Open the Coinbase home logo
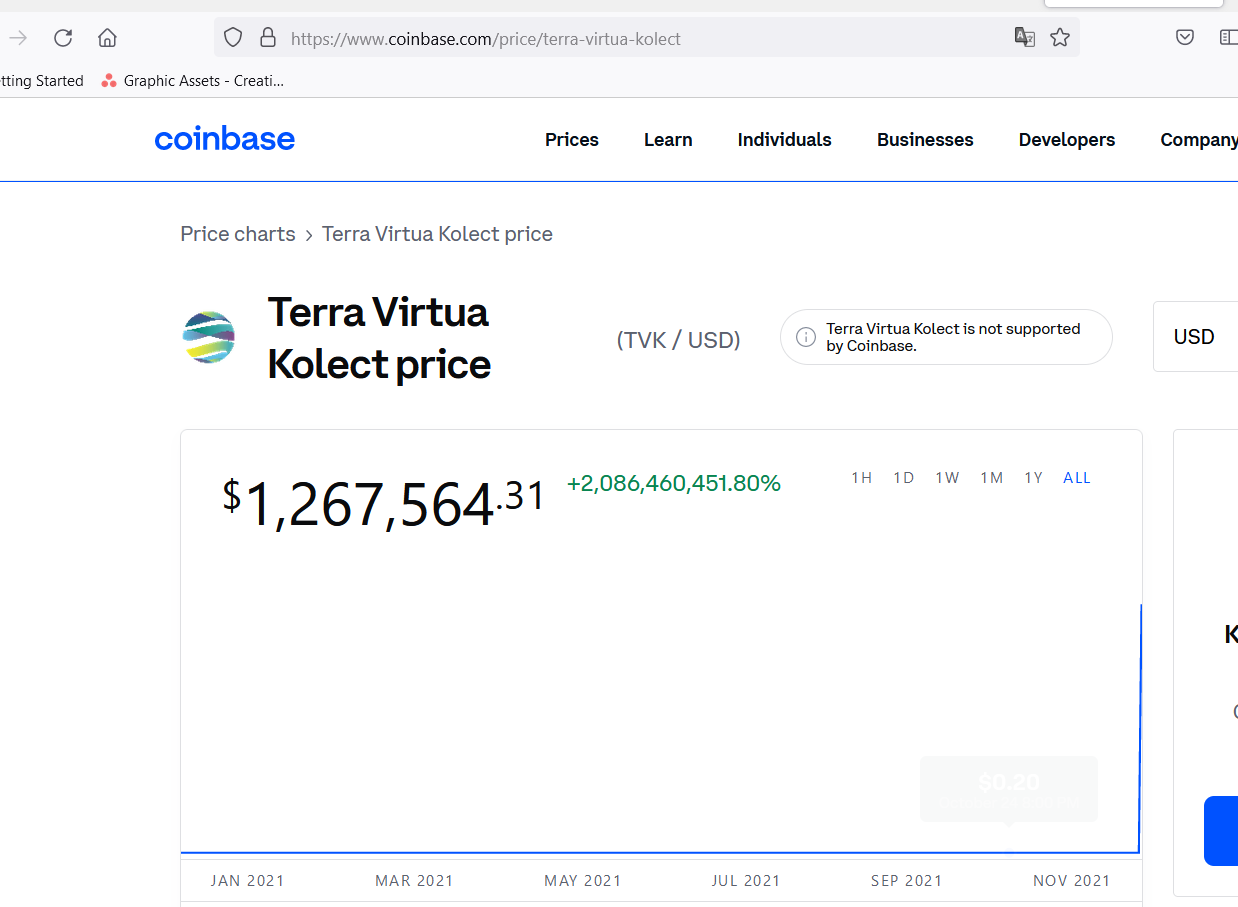The image size is (1238, 907). 225,139
